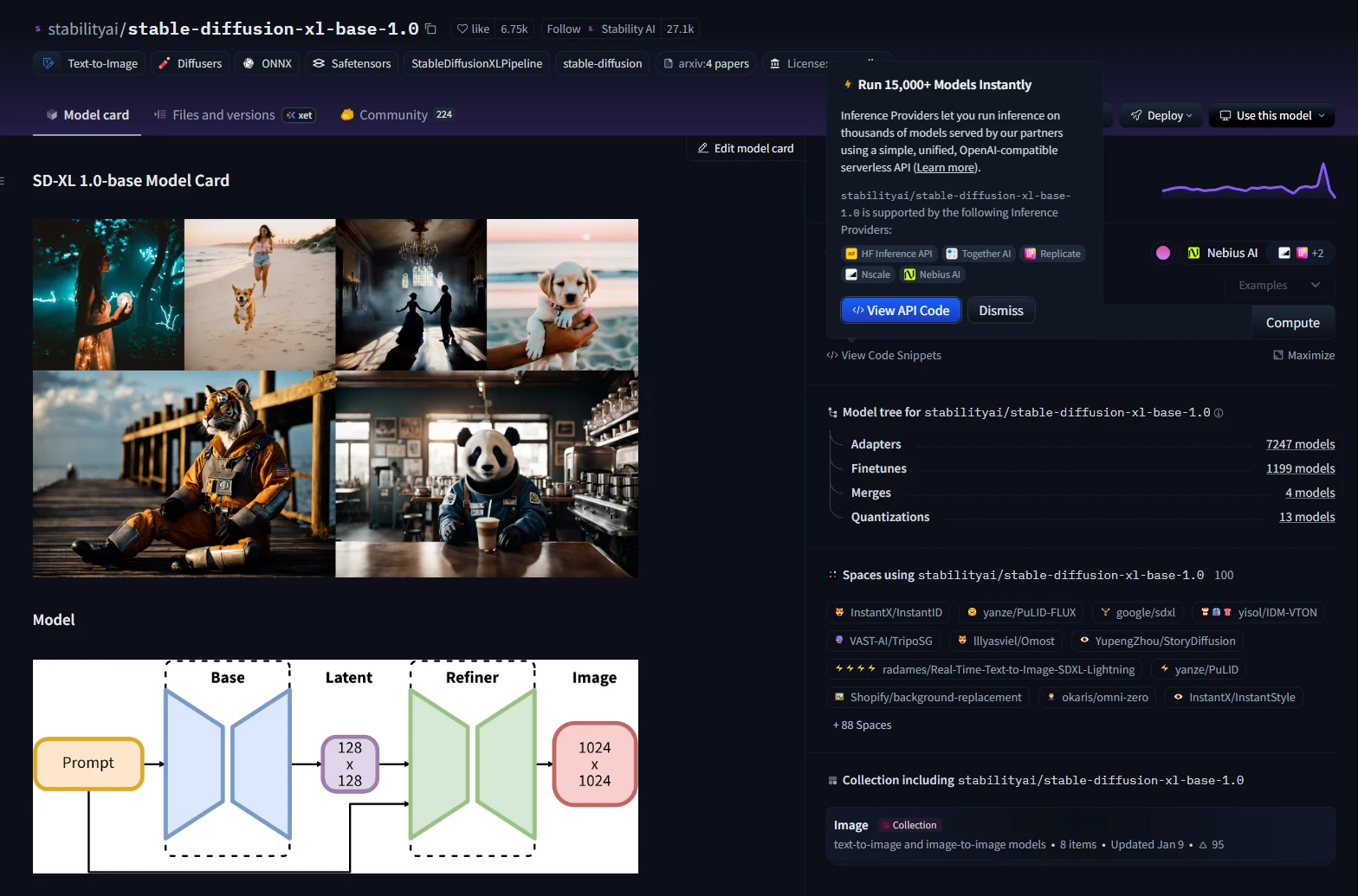Viewport: 1358px width, 896px height.
Task: Click the SDXL pipeline diagram image
Action: pyautogui.click(x=335, y=766)
